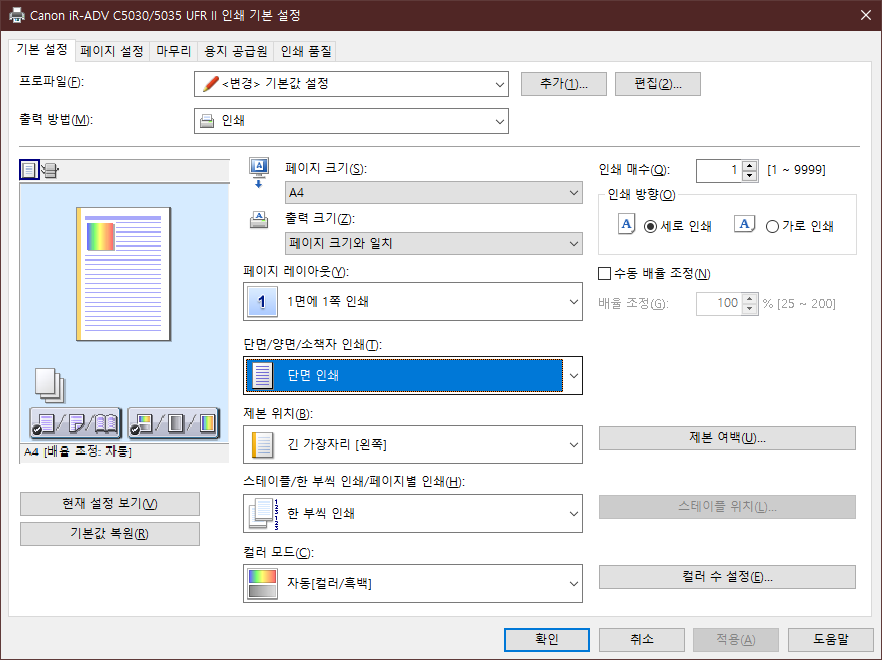Click the printer icon in output method
The image size is (882, 660).
coord(207,121)
